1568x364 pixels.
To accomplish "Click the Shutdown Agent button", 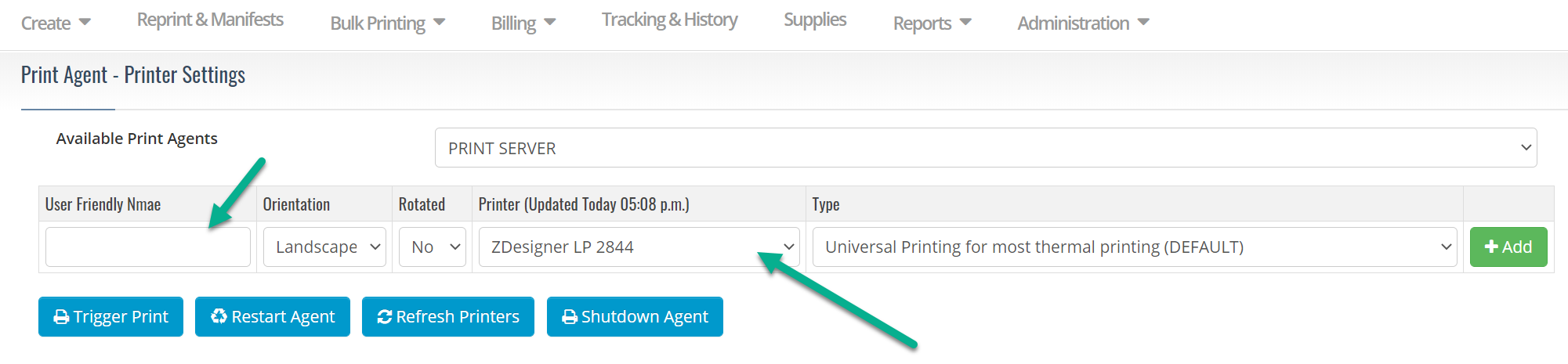I will coord(635,317).
